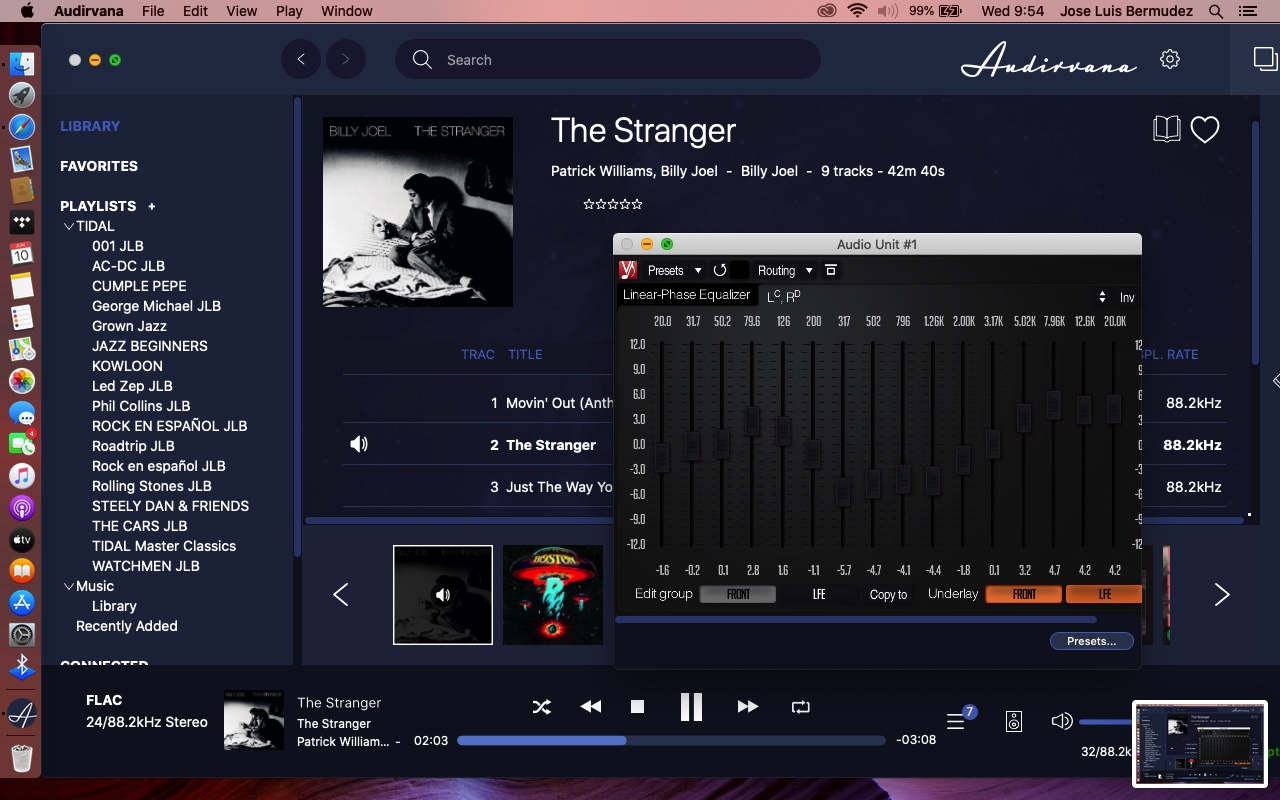The image size is (1280, 800).
Task: Go forward with the right arrow button
Action: coord(346,59)
